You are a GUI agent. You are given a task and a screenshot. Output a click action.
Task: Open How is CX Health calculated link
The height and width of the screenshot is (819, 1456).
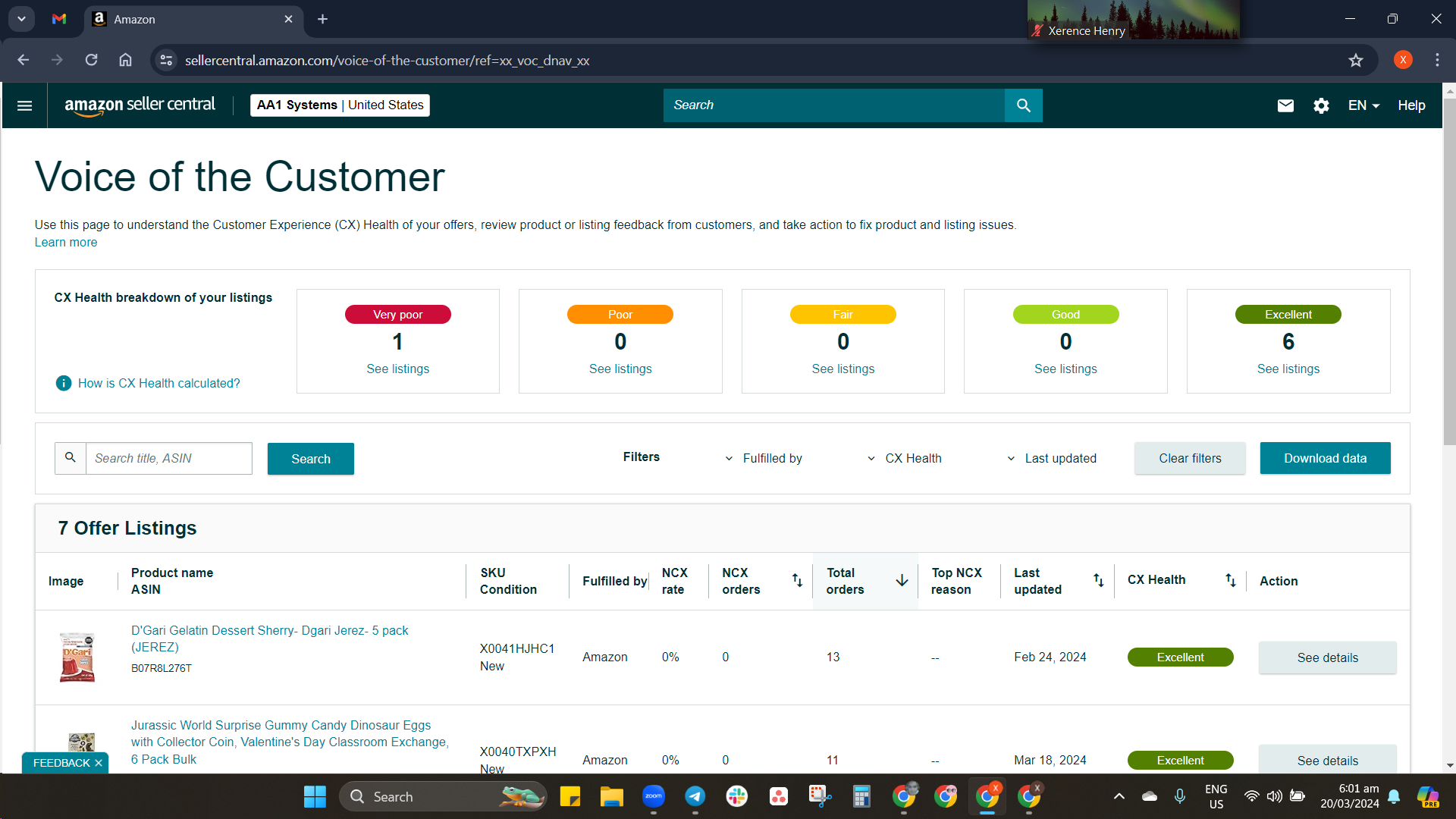(159, 383)
